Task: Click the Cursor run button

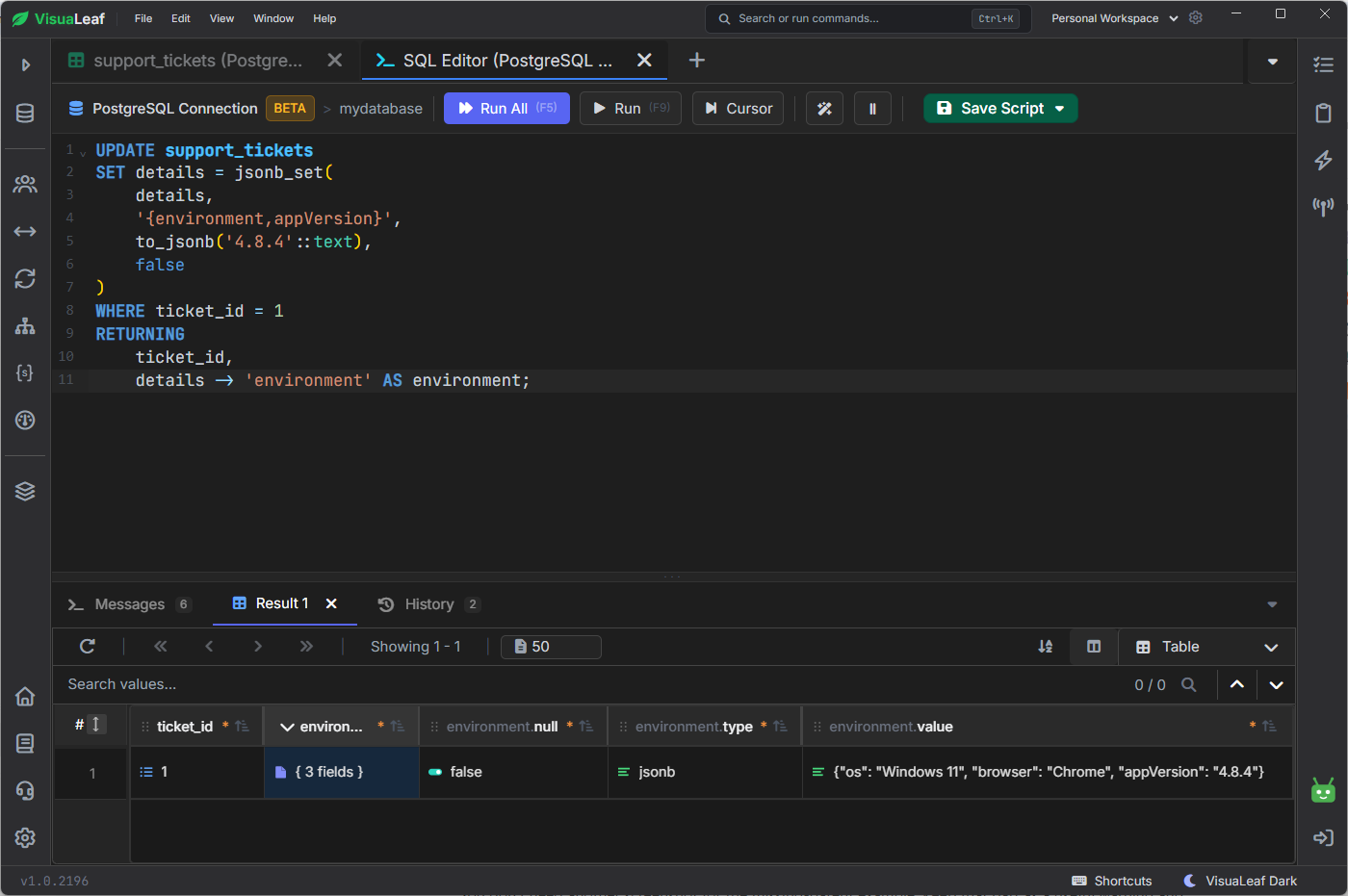Action: click(739, 109)
